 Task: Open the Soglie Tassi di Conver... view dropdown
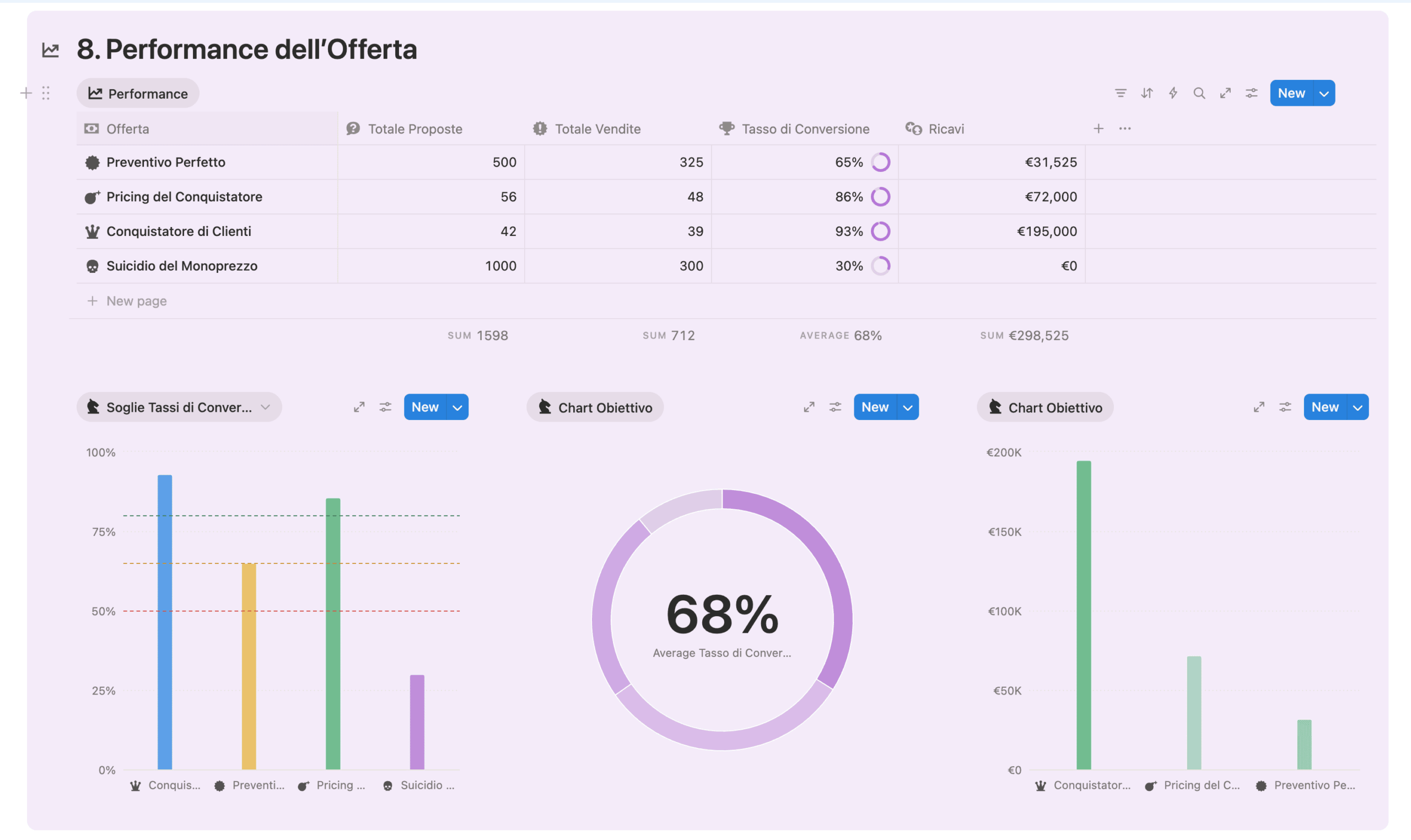click(265, 407)
